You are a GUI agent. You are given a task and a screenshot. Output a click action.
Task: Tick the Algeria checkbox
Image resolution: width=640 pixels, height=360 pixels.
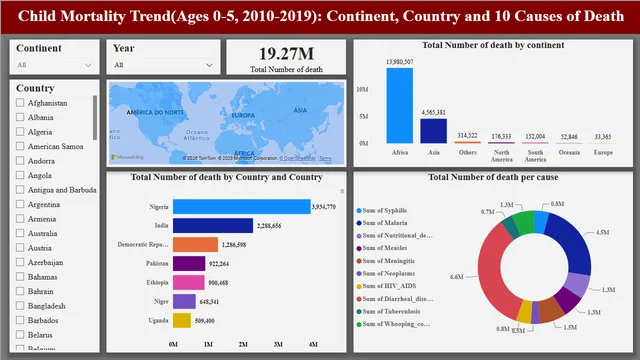tap(20, 131)
